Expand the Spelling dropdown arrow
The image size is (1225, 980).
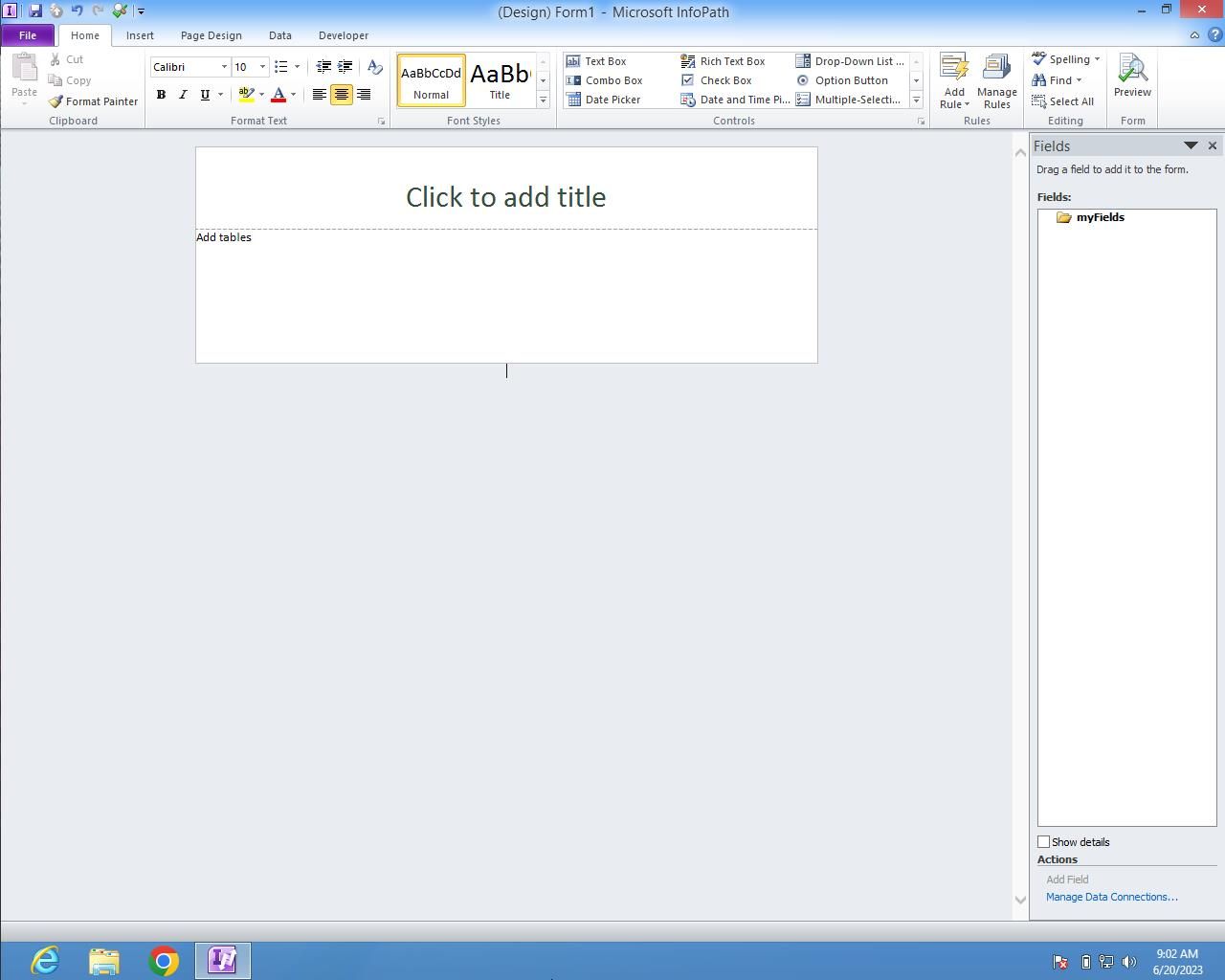[1097, 59]
